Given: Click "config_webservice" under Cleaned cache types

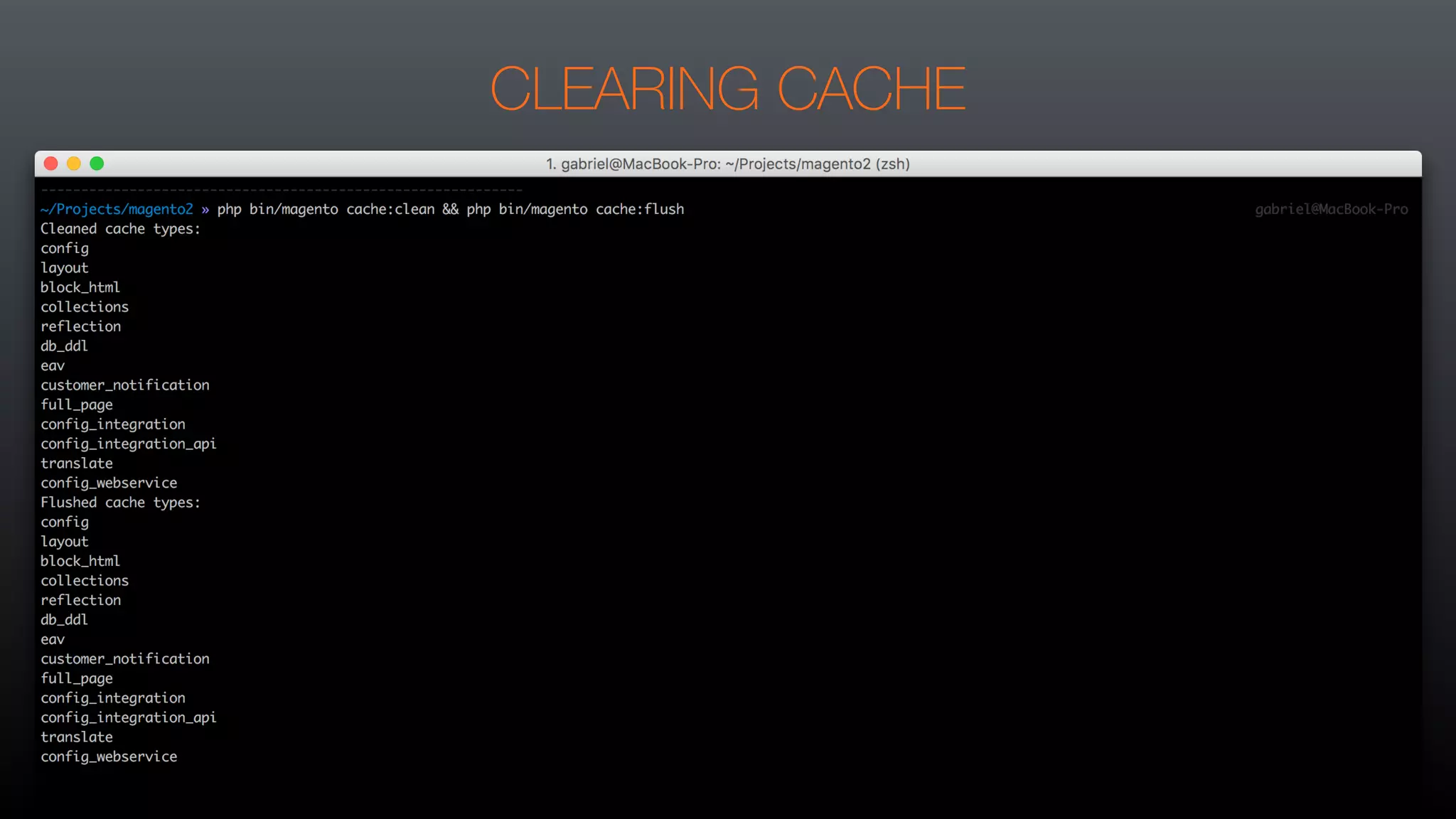Looking at the screenshot, I should coord(109,483).
